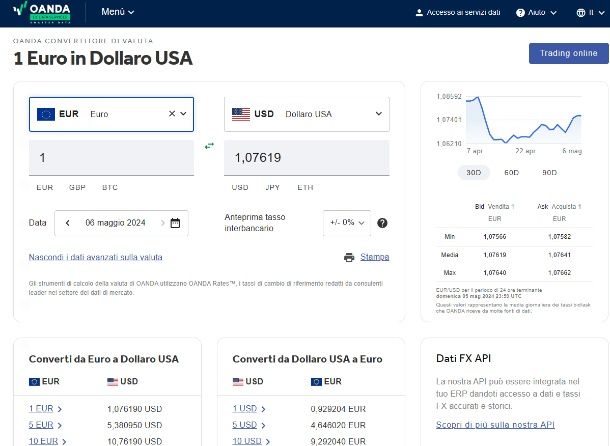
Task: Open the 10 USD conversion link
Action: pos(247,441)
